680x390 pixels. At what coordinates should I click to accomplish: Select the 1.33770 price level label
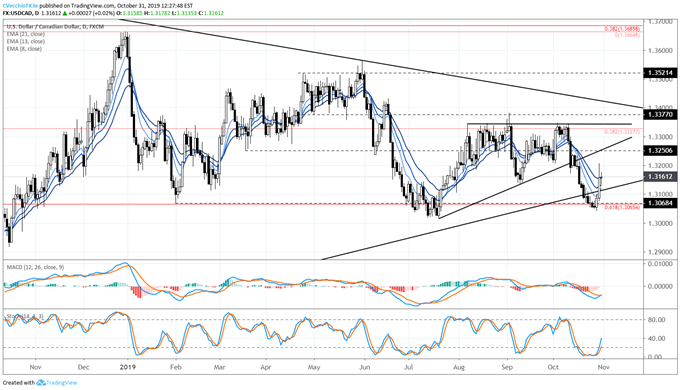coord(660,115)
